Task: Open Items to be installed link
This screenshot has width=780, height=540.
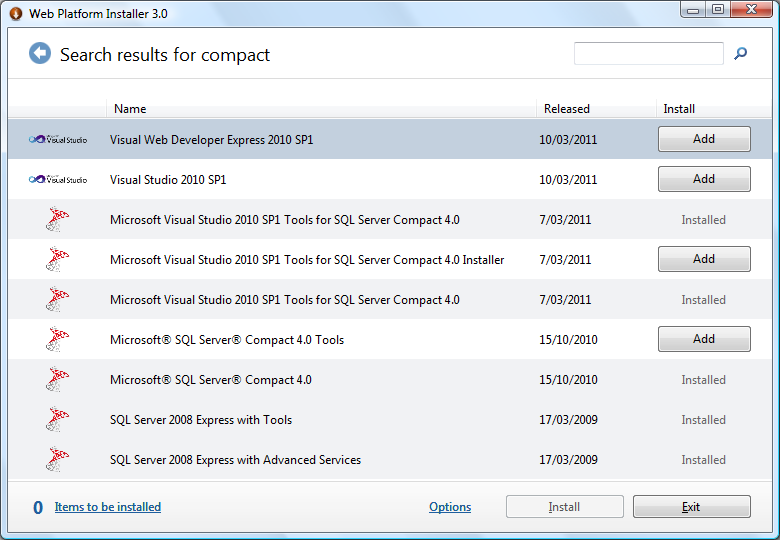Action: click(x=107, y=507)
